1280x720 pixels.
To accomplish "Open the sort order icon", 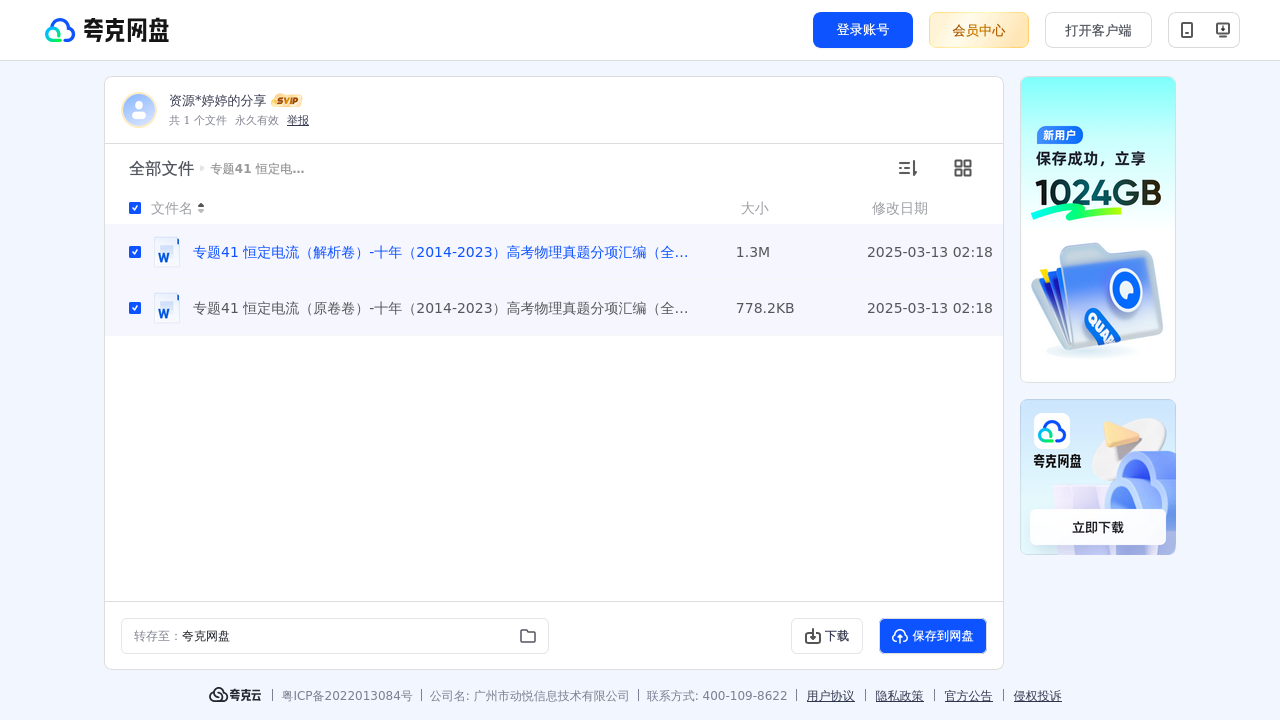I will point(907,168).
